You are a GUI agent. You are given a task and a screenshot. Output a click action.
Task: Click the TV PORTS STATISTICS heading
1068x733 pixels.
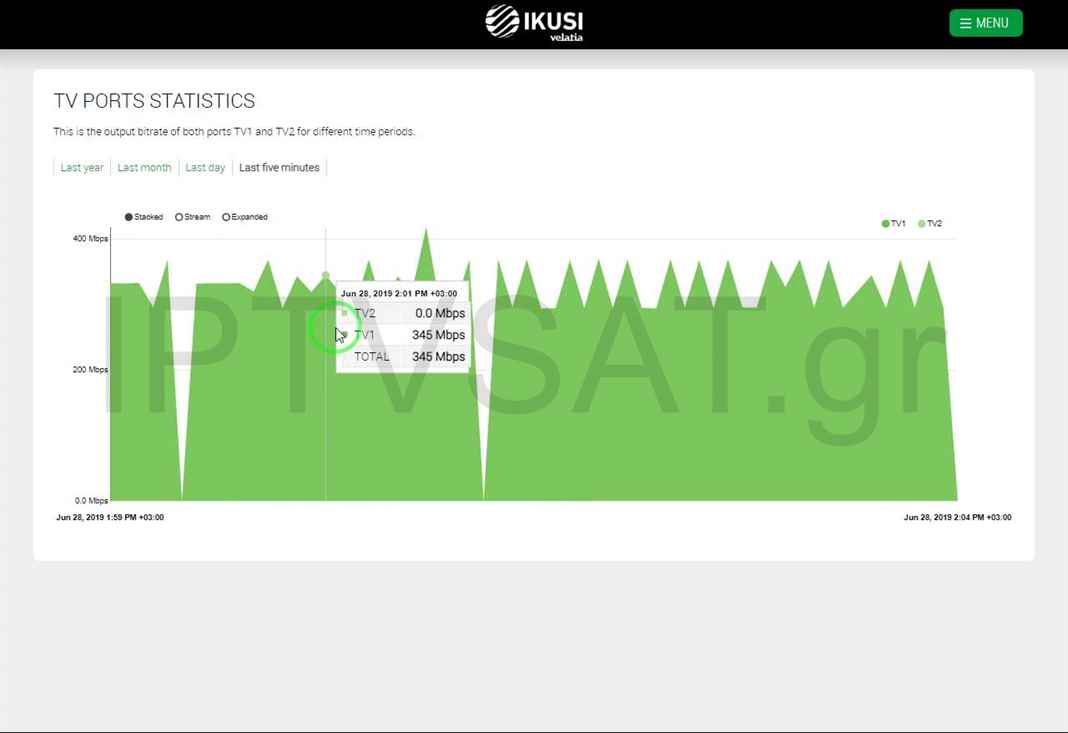(154, 101)
